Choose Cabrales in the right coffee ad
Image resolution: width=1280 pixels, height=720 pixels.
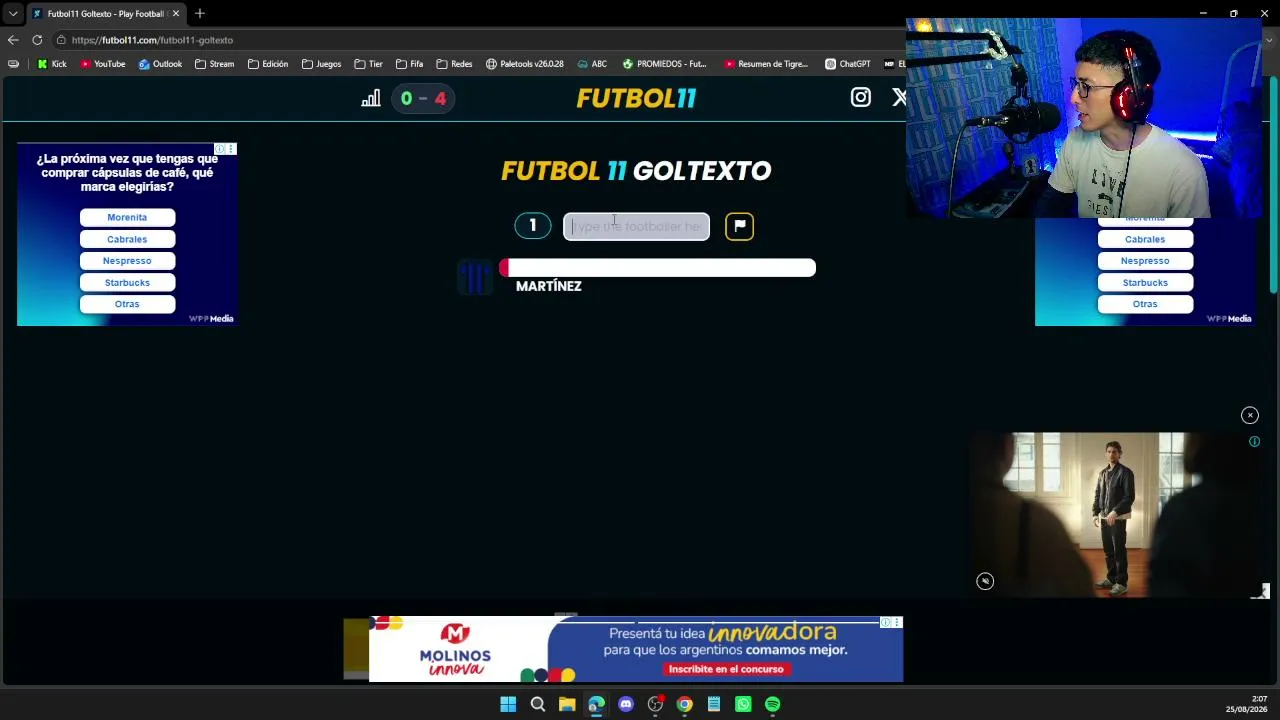(1145, 239)
